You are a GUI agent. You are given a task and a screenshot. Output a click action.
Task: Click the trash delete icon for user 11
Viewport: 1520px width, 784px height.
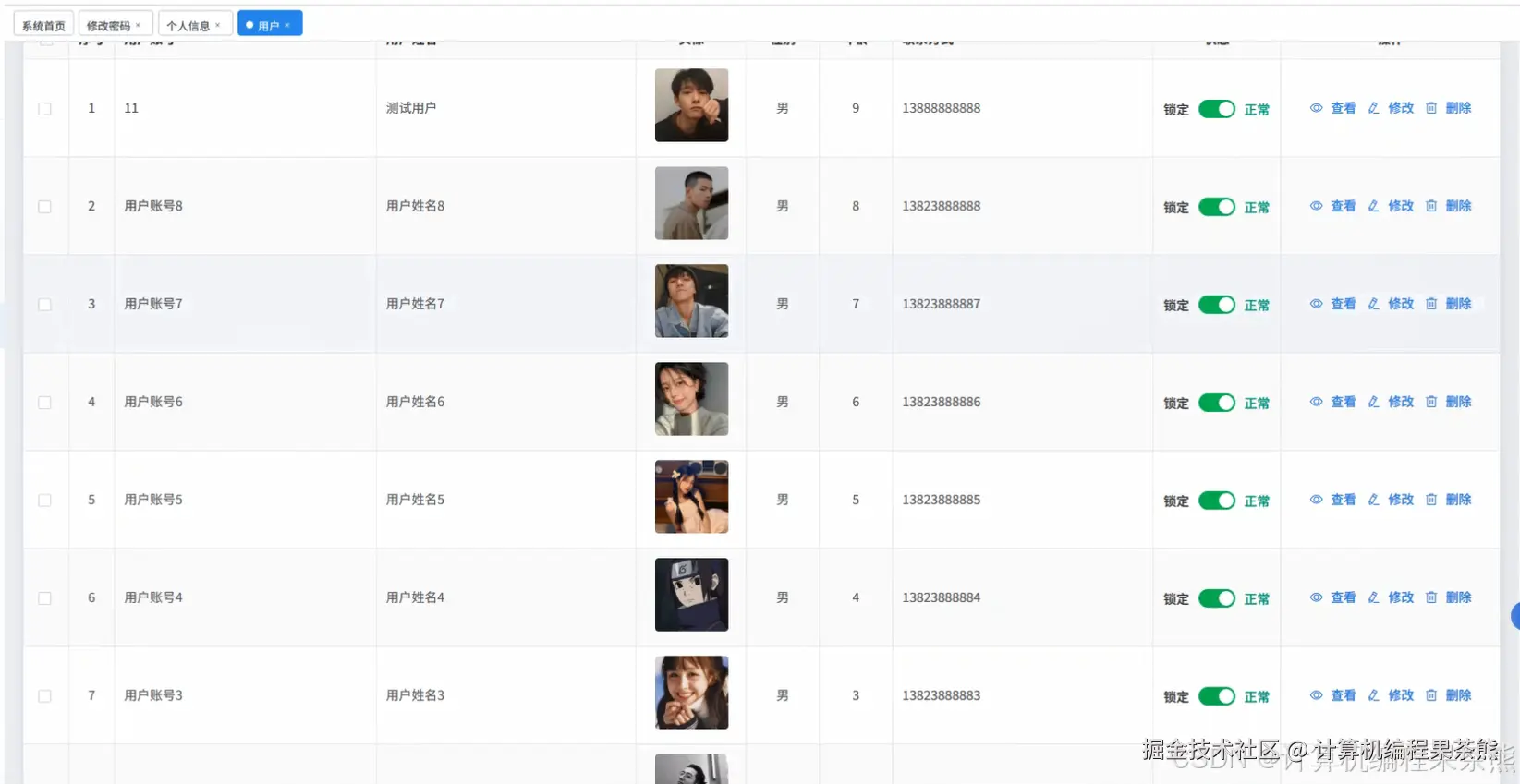click(1431, 108)
